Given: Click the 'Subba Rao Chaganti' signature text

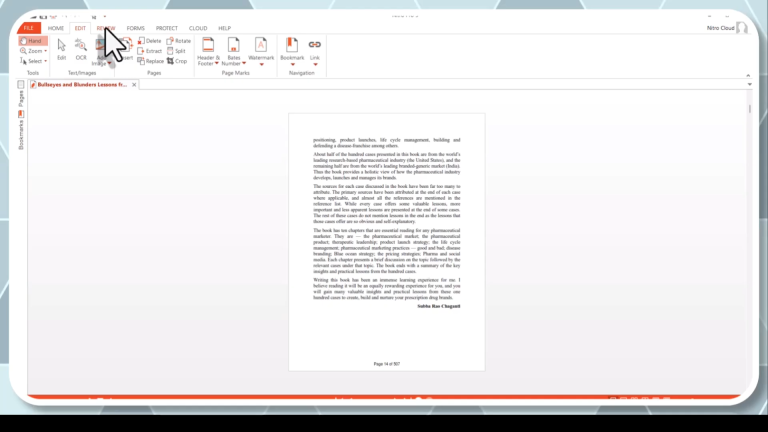Looking at the screenshot, I should coord(438,306).
